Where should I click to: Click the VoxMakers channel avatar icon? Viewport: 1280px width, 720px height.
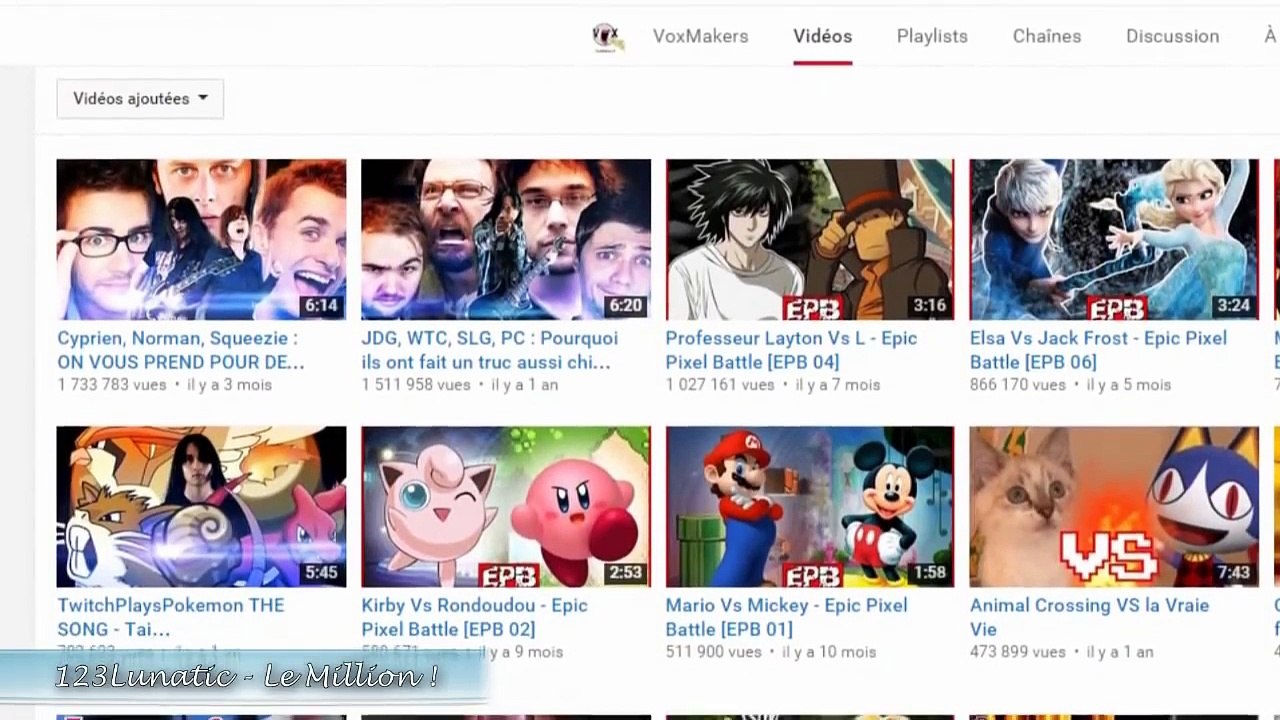[x=608, y=37]
